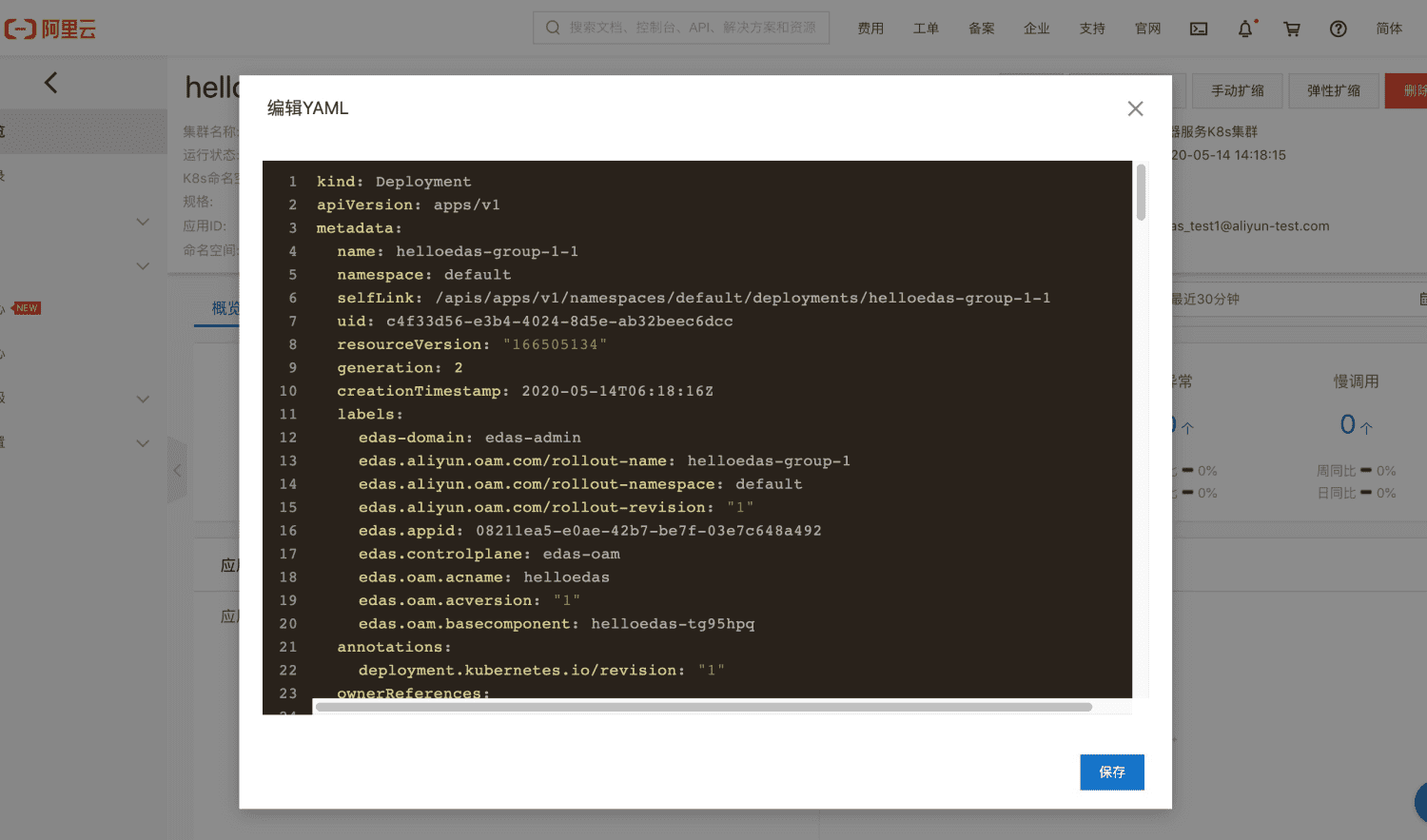1427x840 pixels.
Task: Focus the top search input field
Action: pyautogui.click(x=681, y=28)
